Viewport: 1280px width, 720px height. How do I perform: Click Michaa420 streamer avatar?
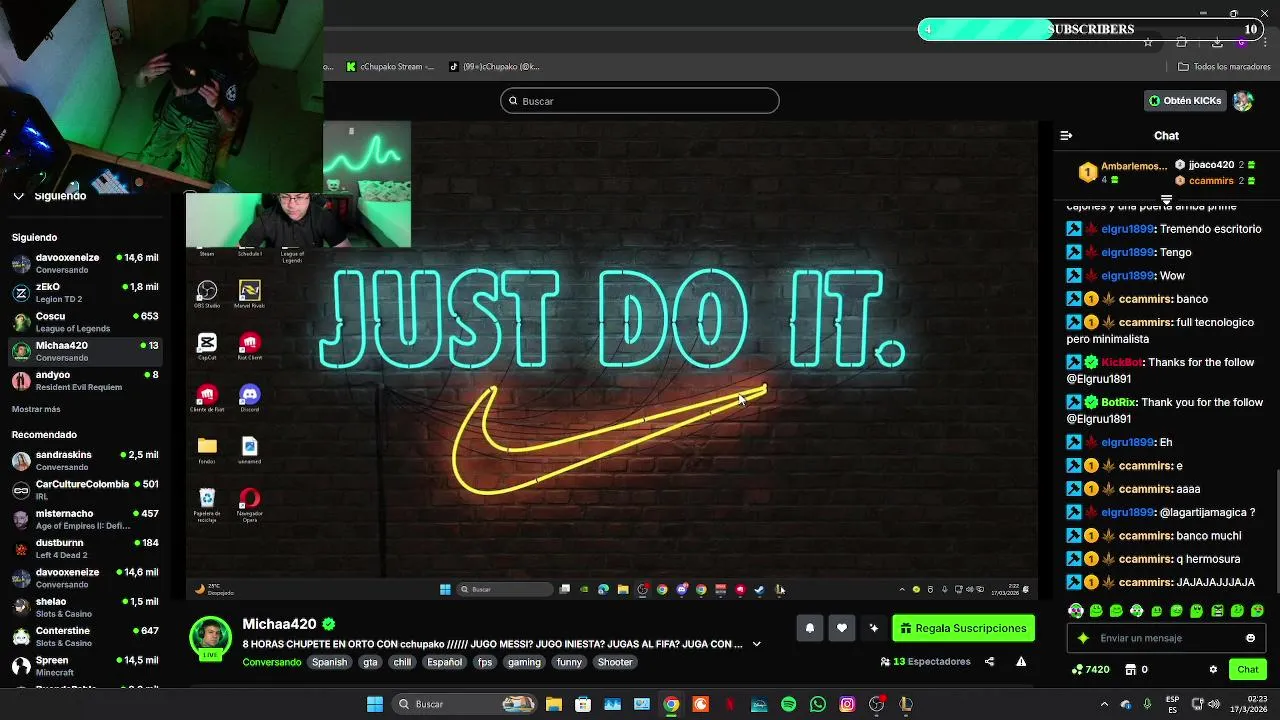(210, 637)
